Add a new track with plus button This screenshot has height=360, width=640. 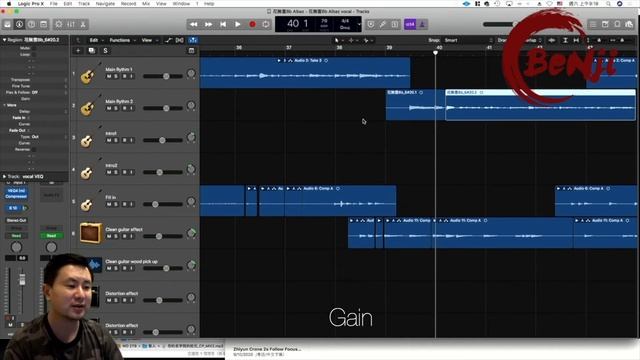(x=78, y=51)
